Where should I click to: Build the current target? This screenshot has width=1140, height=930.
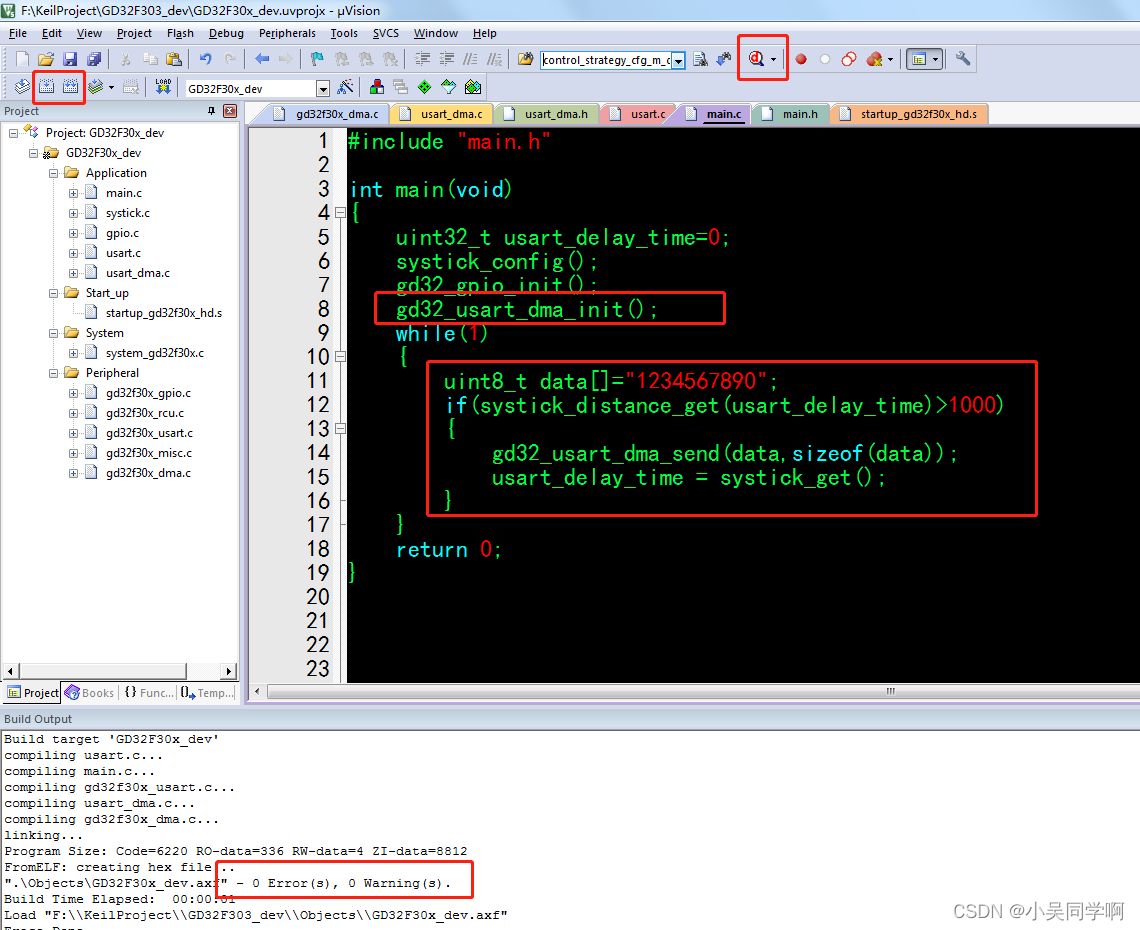pyautogui.click(x=45, y=88)
